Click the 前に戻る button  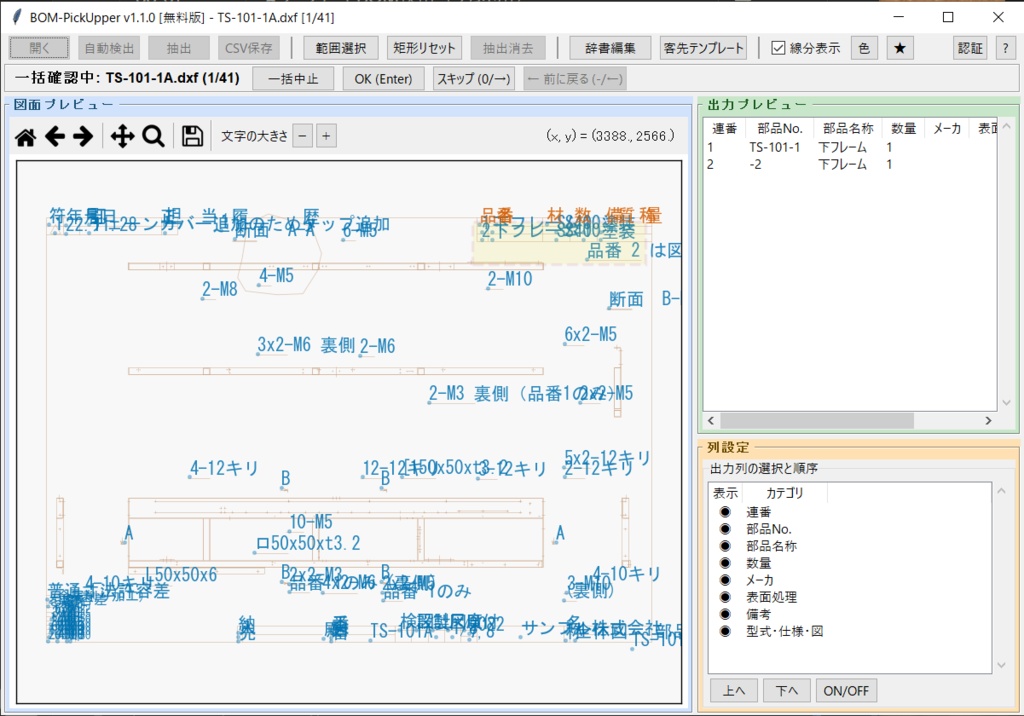click(575, 79)
